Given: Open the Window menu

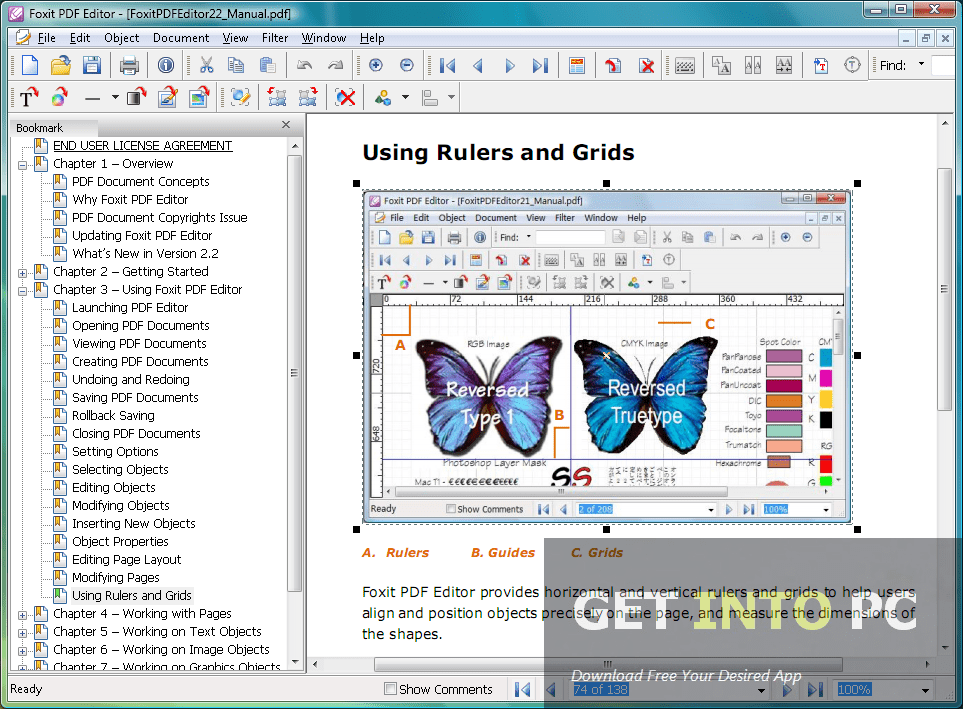Looking at the screenshot, I should coord(324,38).
